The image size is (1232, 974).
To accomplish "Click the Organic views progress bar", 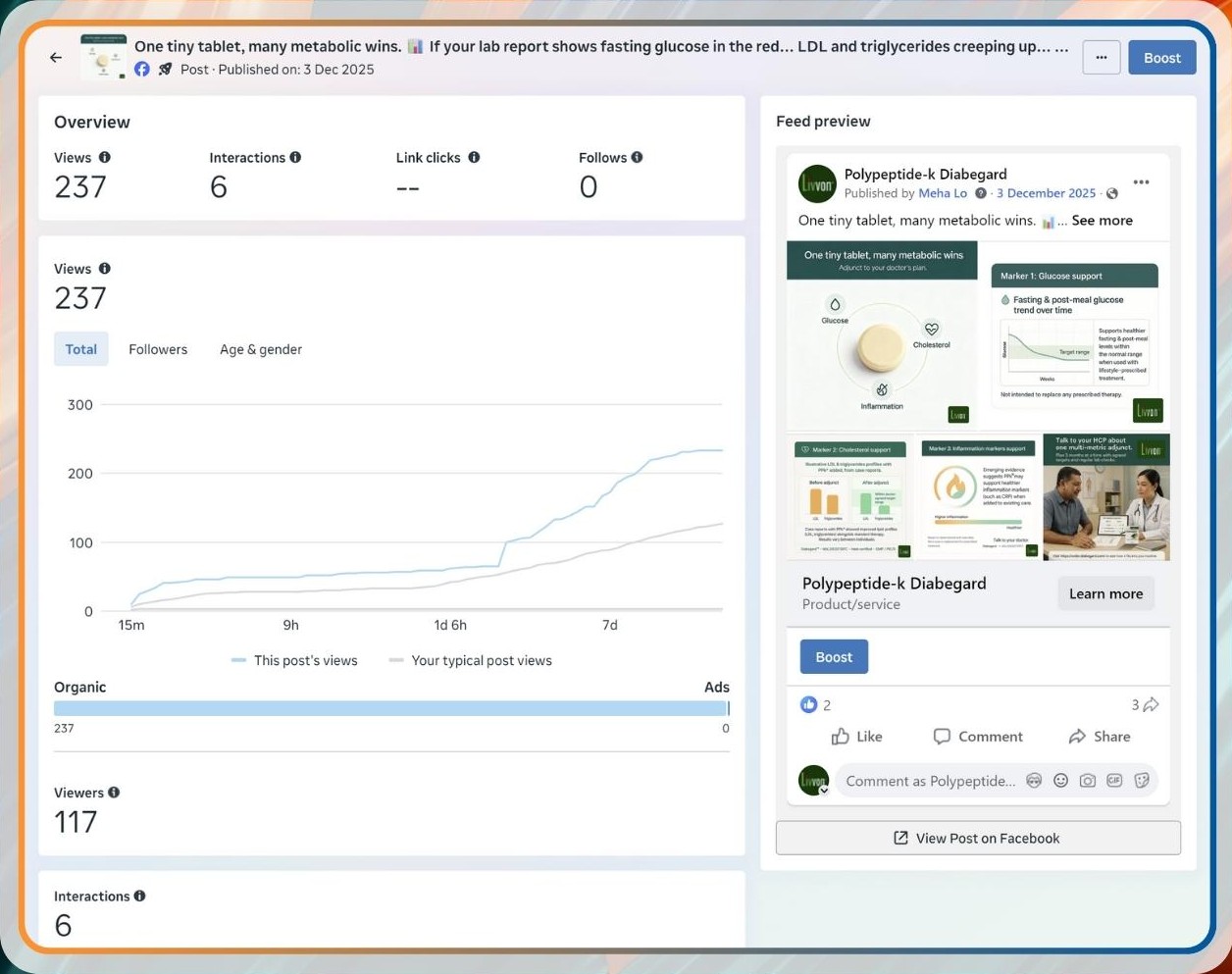I will (x=390, y=708).
